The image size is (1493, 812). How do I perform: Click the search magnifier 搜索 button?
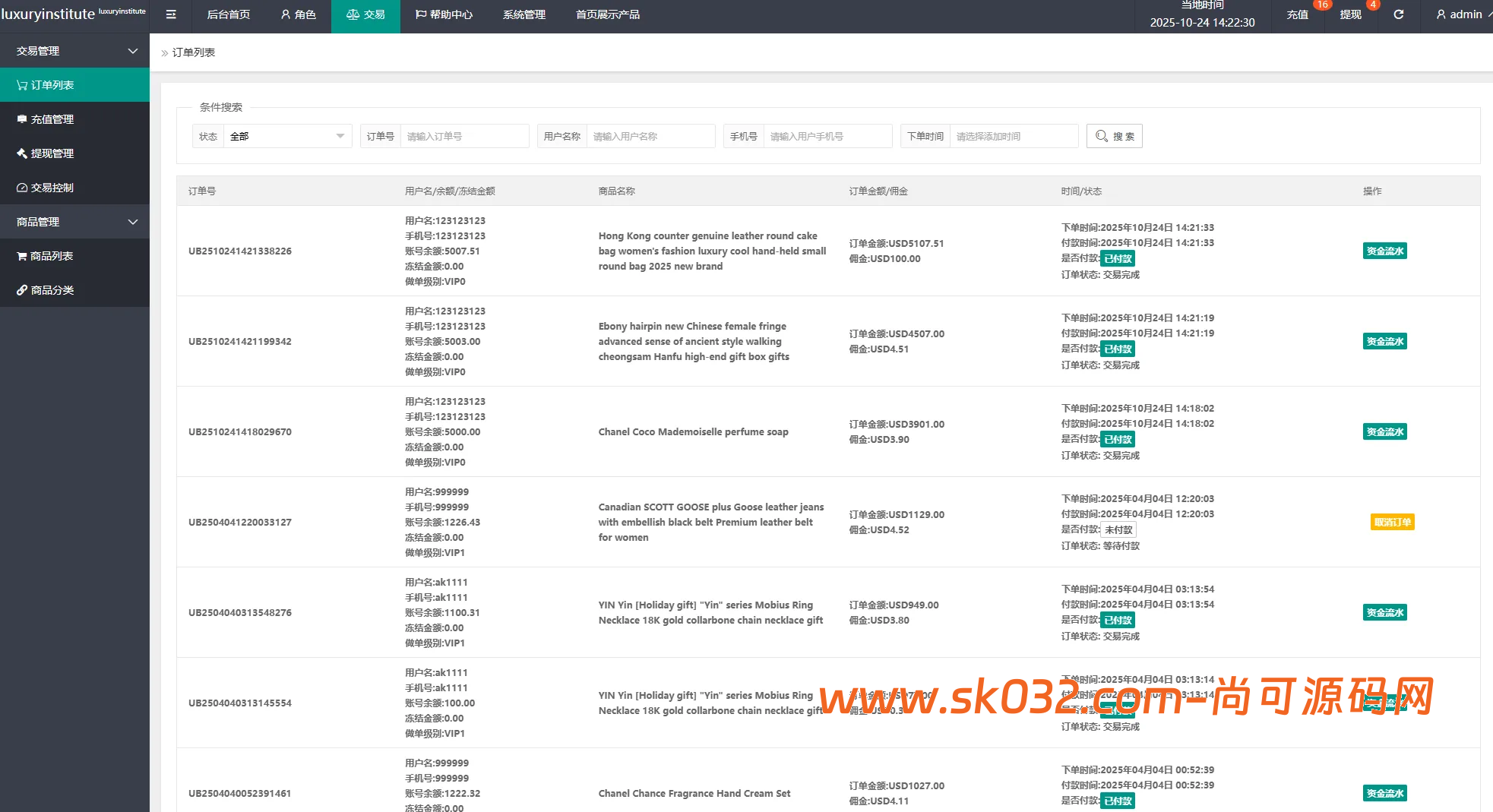pos(1114,136)
